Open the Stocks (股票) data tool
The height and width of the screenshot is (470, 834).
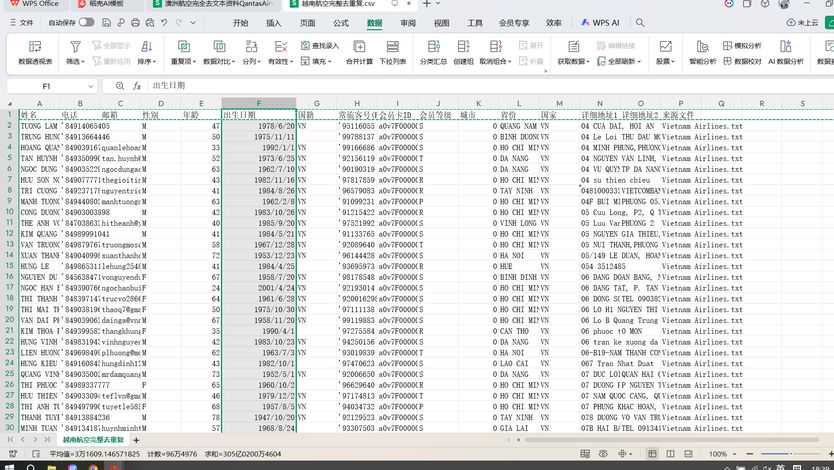point(665,53)
